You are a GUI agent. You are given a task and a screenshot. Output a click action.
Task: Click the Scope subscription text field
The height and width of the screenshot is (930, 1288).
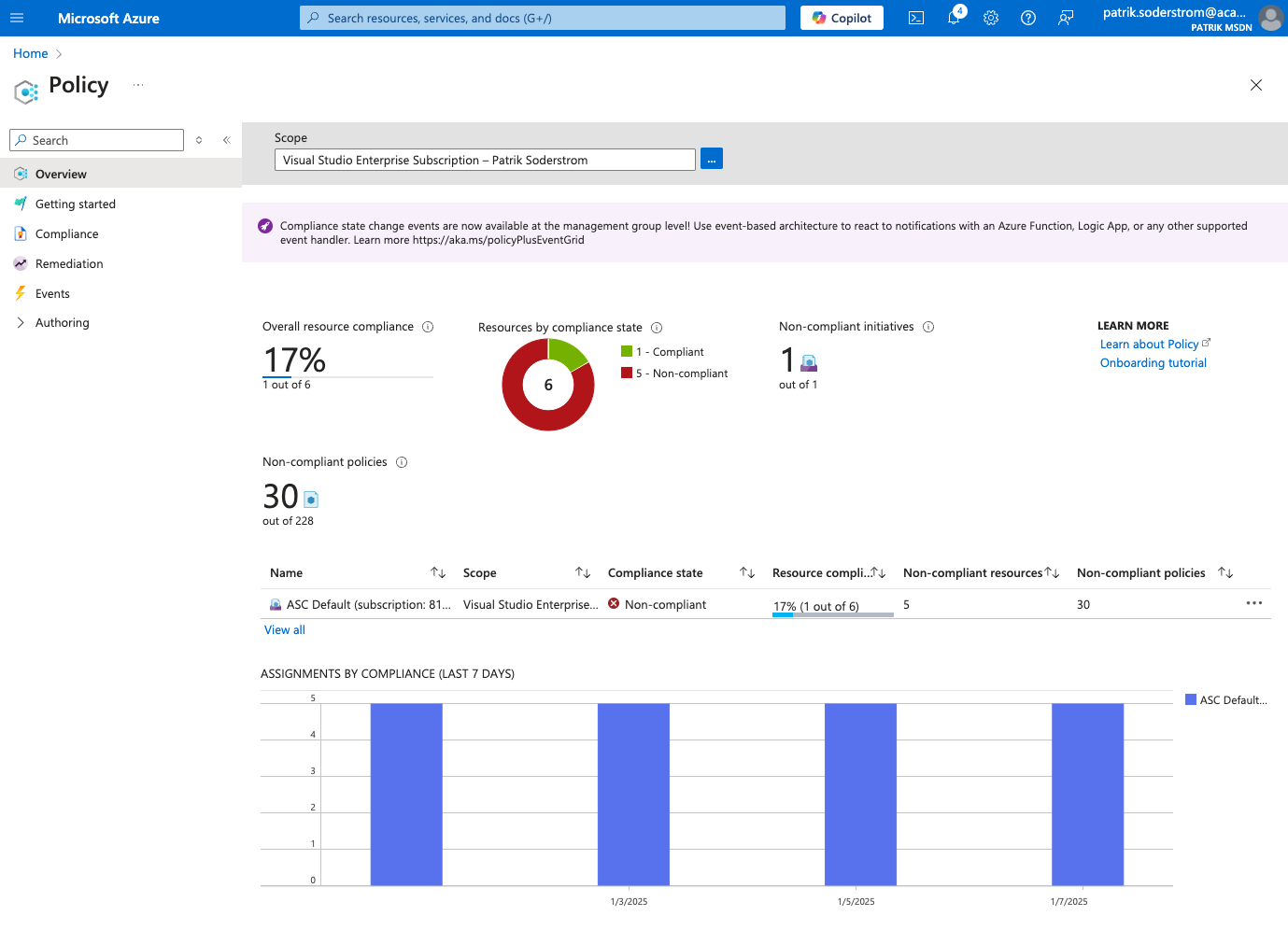pyautogui.click(x=485, y=160)
